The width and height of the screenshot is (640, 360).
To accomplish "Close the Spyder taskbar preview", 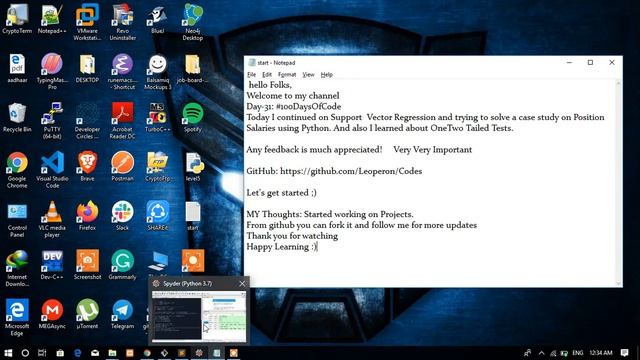I will (242, 283).
